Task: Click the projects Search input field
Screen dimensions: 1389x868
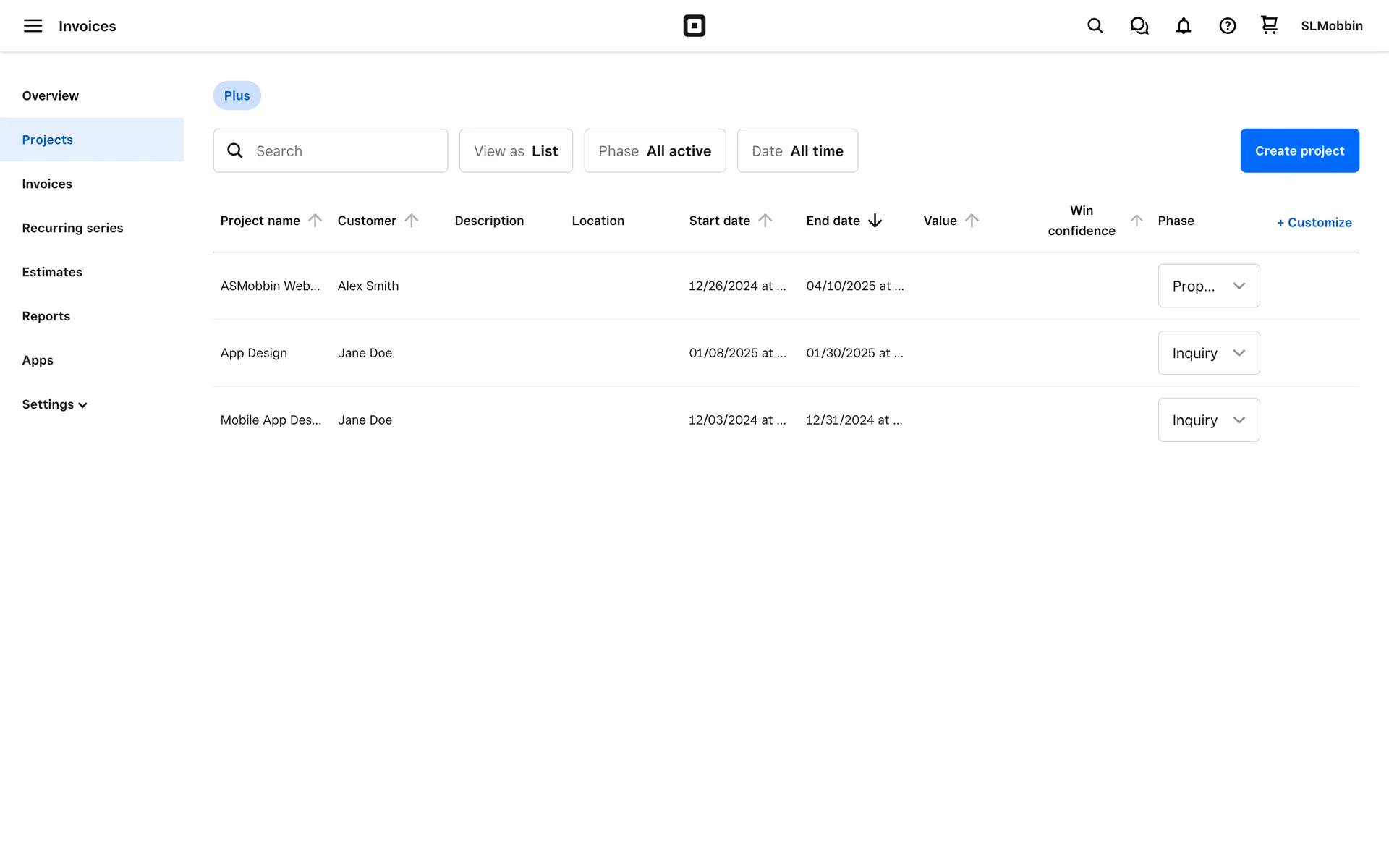Action: pos(340,150)
